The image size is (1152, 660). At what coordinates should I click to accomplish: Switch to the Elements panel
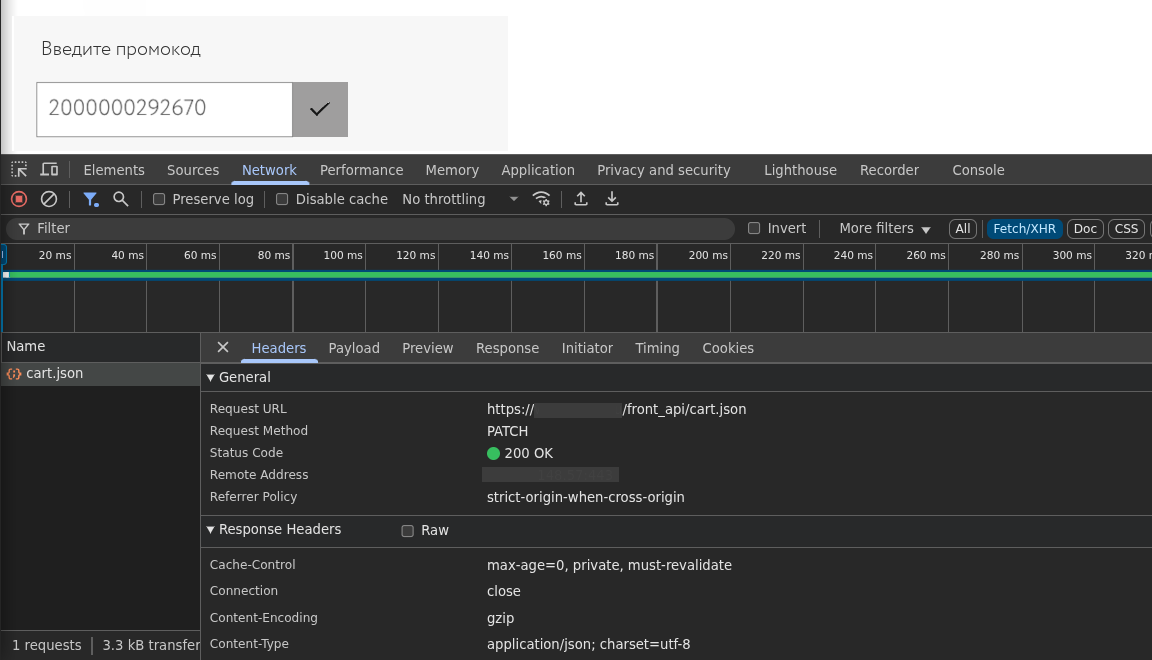(114, 170)
